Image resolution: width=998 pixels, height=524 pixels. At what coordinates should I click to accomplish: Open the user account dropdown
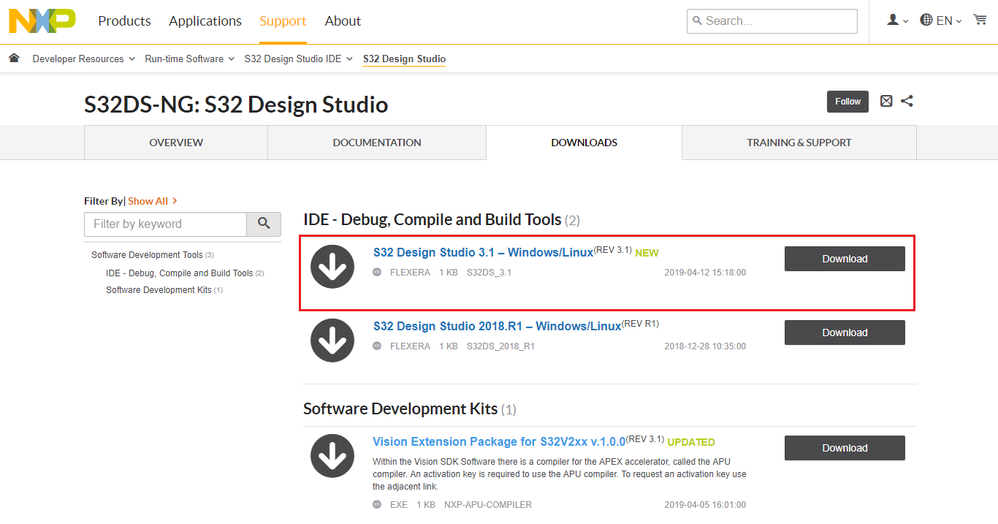[897, 20]
